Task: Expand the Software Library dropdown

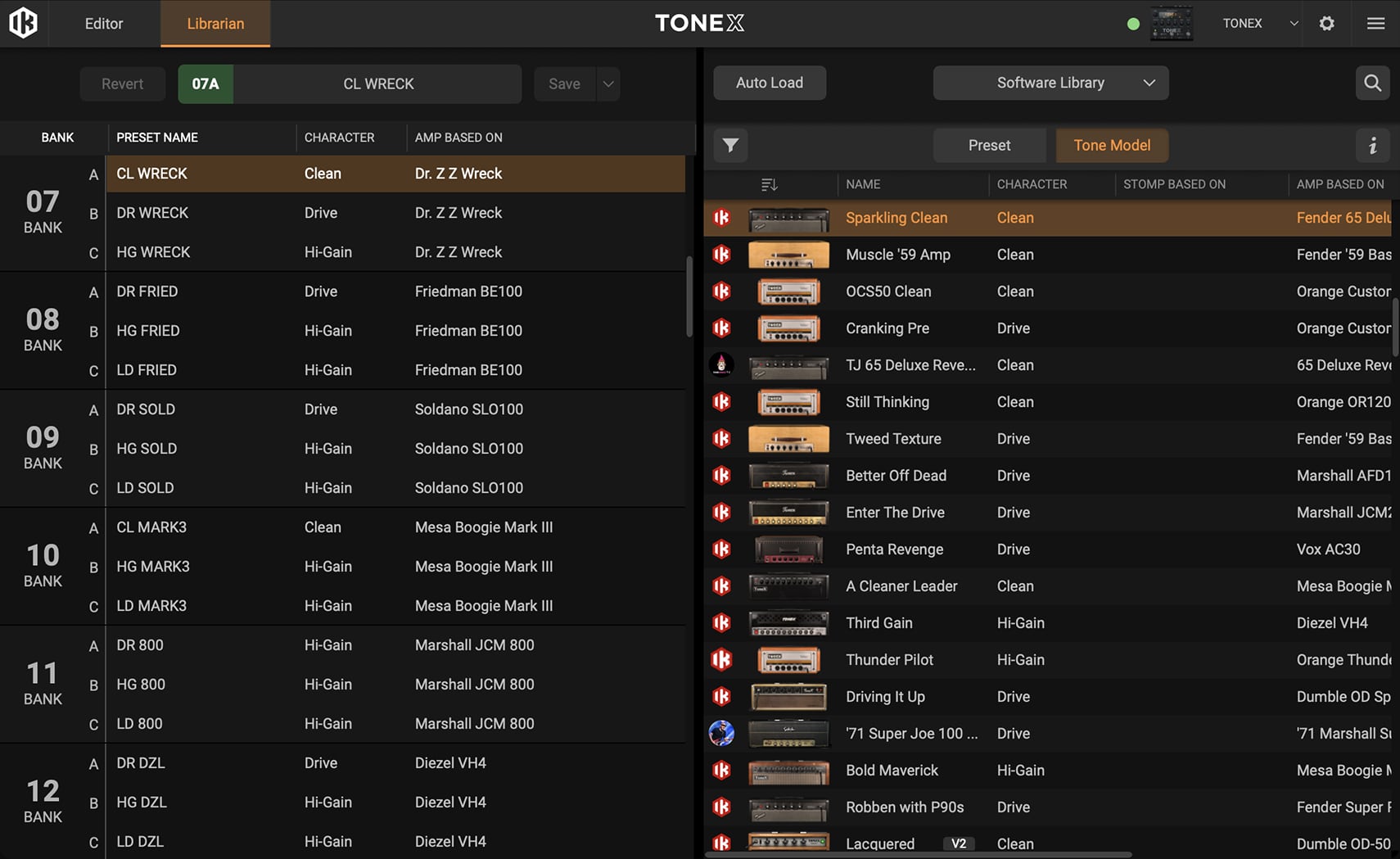Action: (x=1050, y=83)
